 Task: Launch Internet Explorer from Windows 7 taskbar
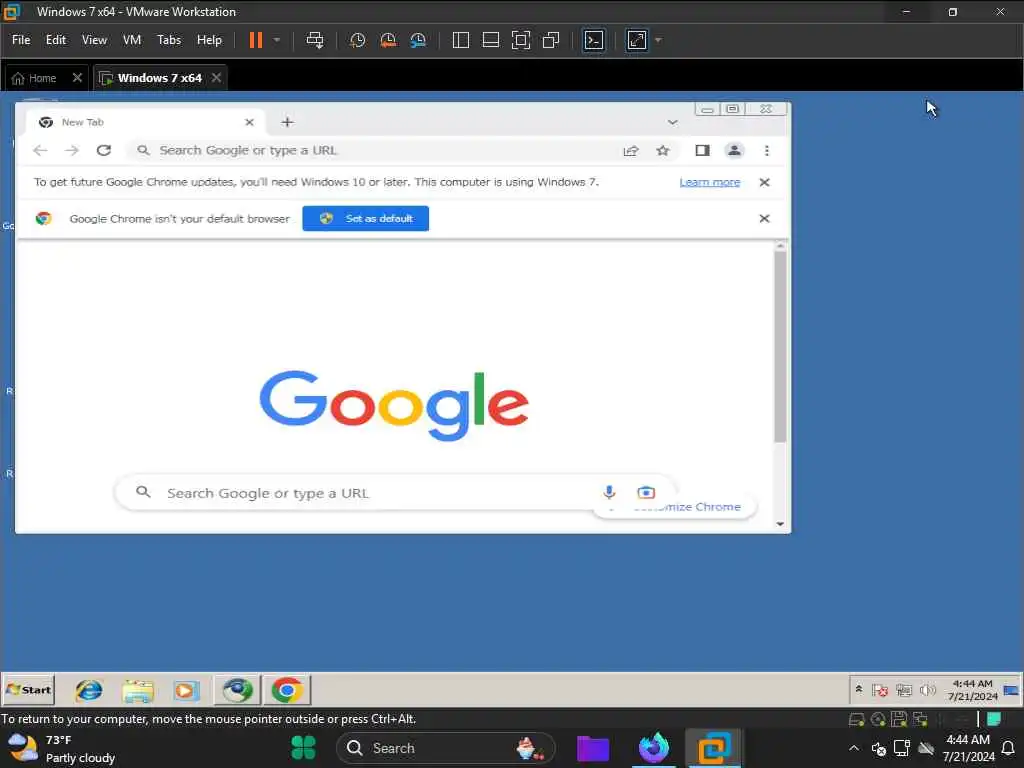pos(89,690)
